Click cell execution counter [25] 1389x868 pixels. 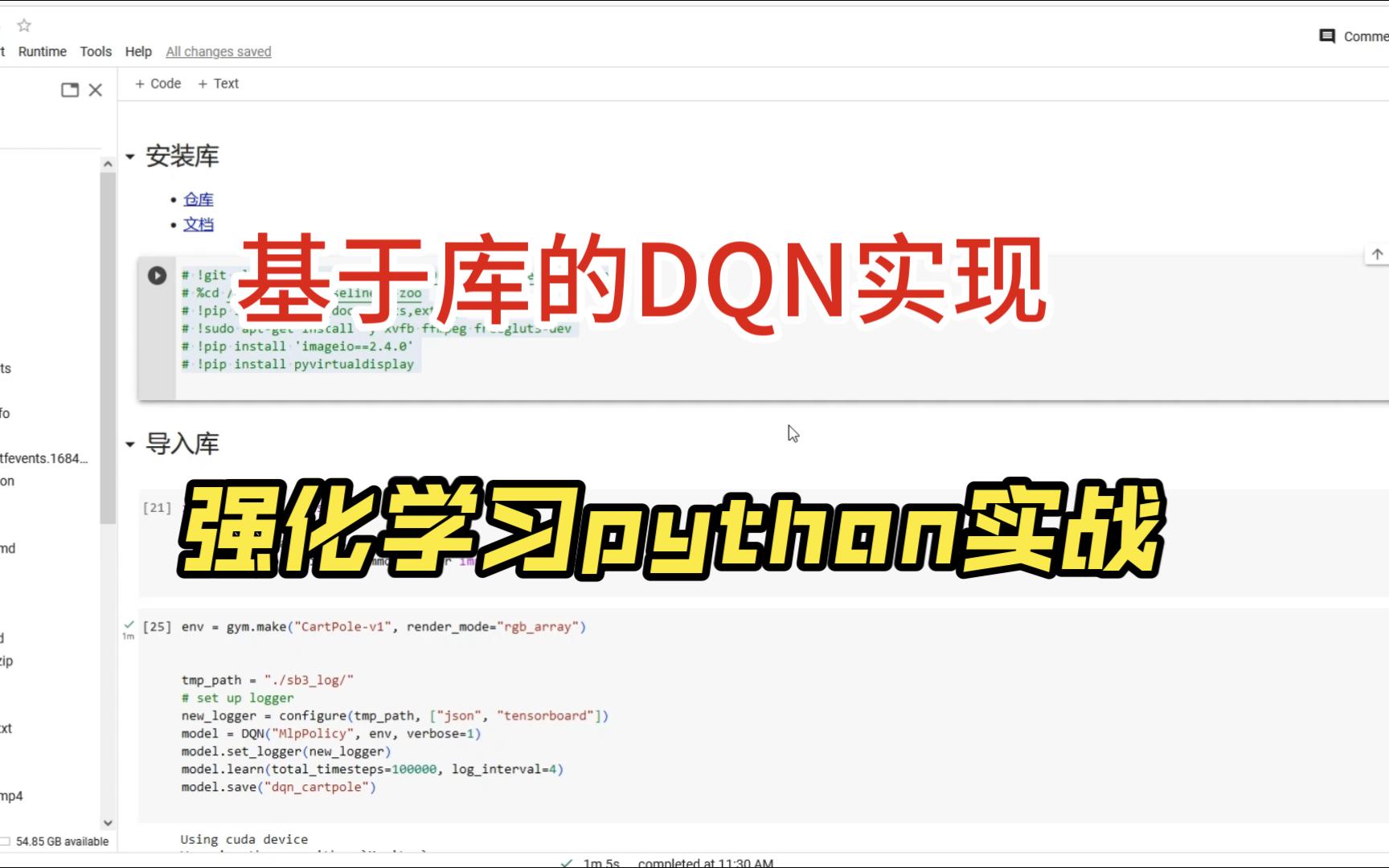(157, 627)
